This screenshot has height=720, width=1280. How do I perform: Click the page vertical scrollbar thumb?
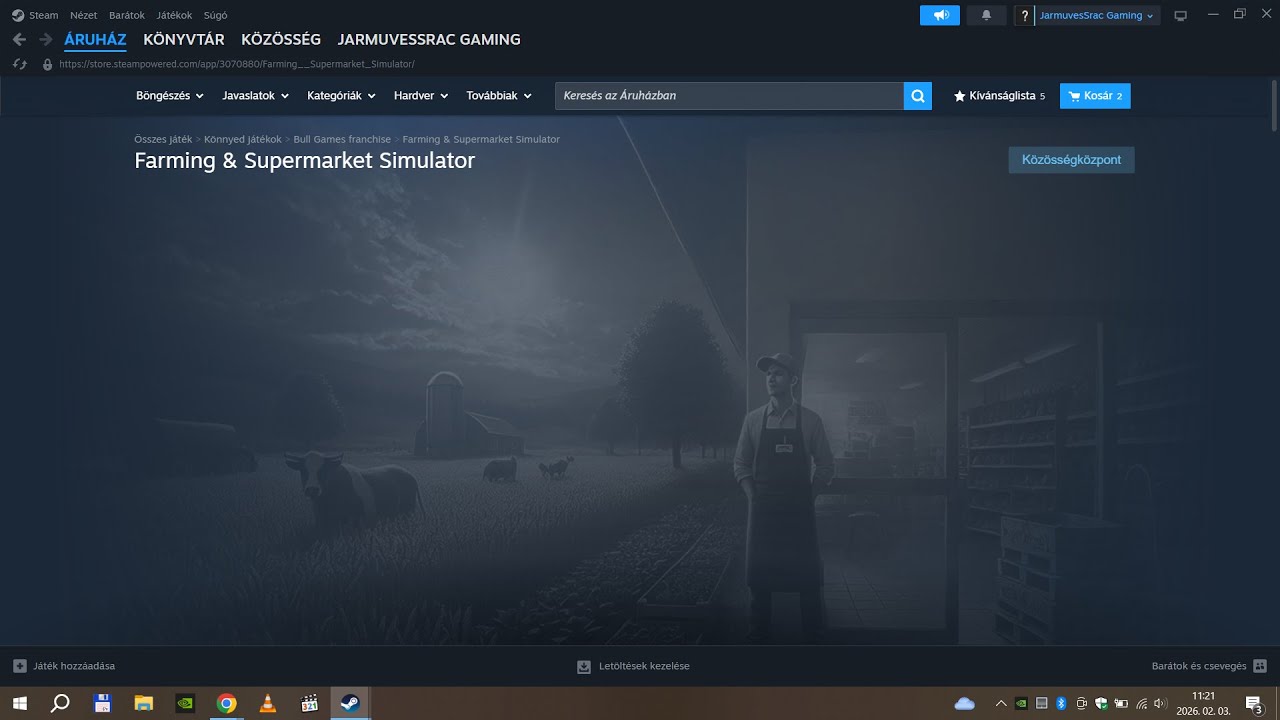[x=1273, y=105]
